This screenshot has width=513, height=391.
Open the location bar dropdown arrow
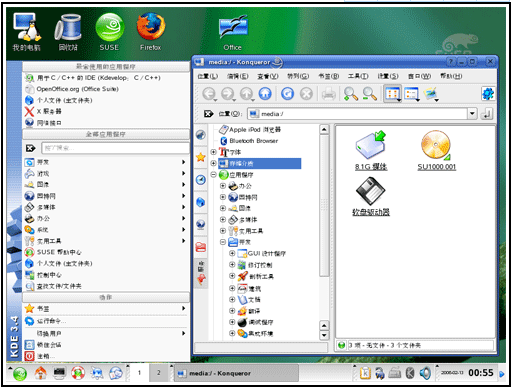pyautogui.click(x=472, y=114)
